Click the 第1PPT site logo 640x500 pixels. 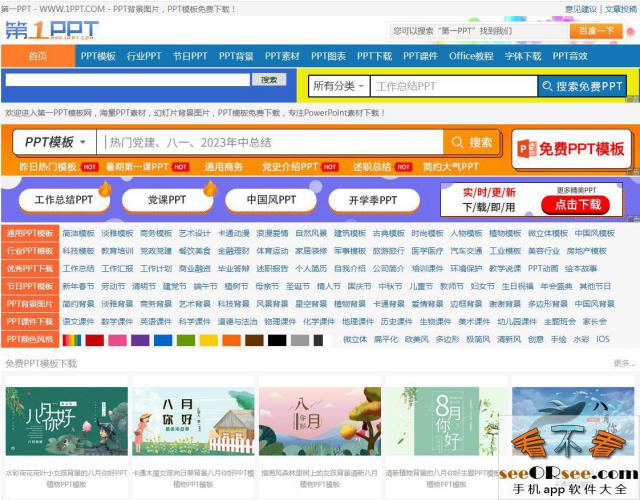tap(55, 31)
